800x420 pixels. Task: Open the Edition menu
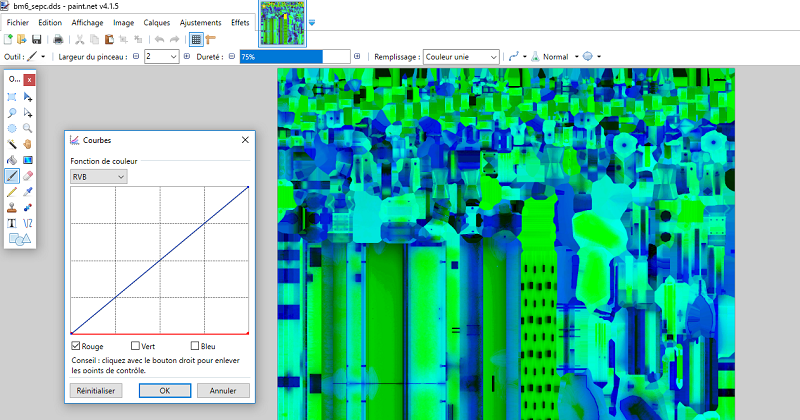[50, 22]
